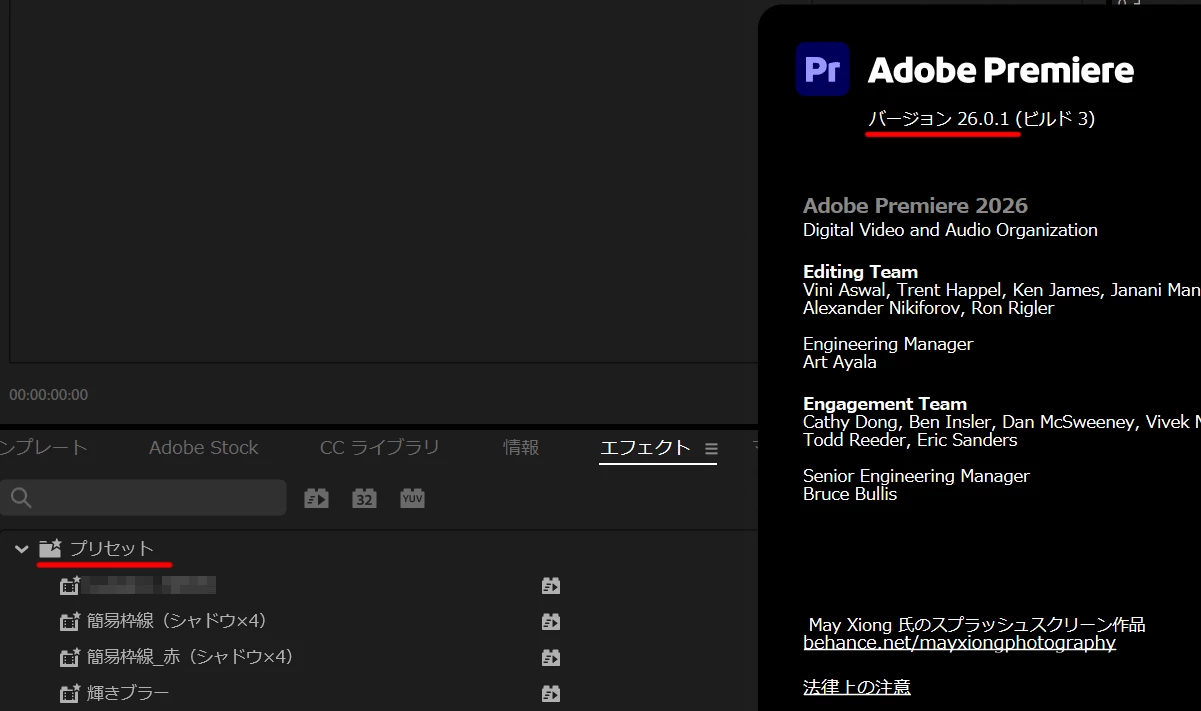
Task: Filter by YUV effects icon
Action: 412,498
